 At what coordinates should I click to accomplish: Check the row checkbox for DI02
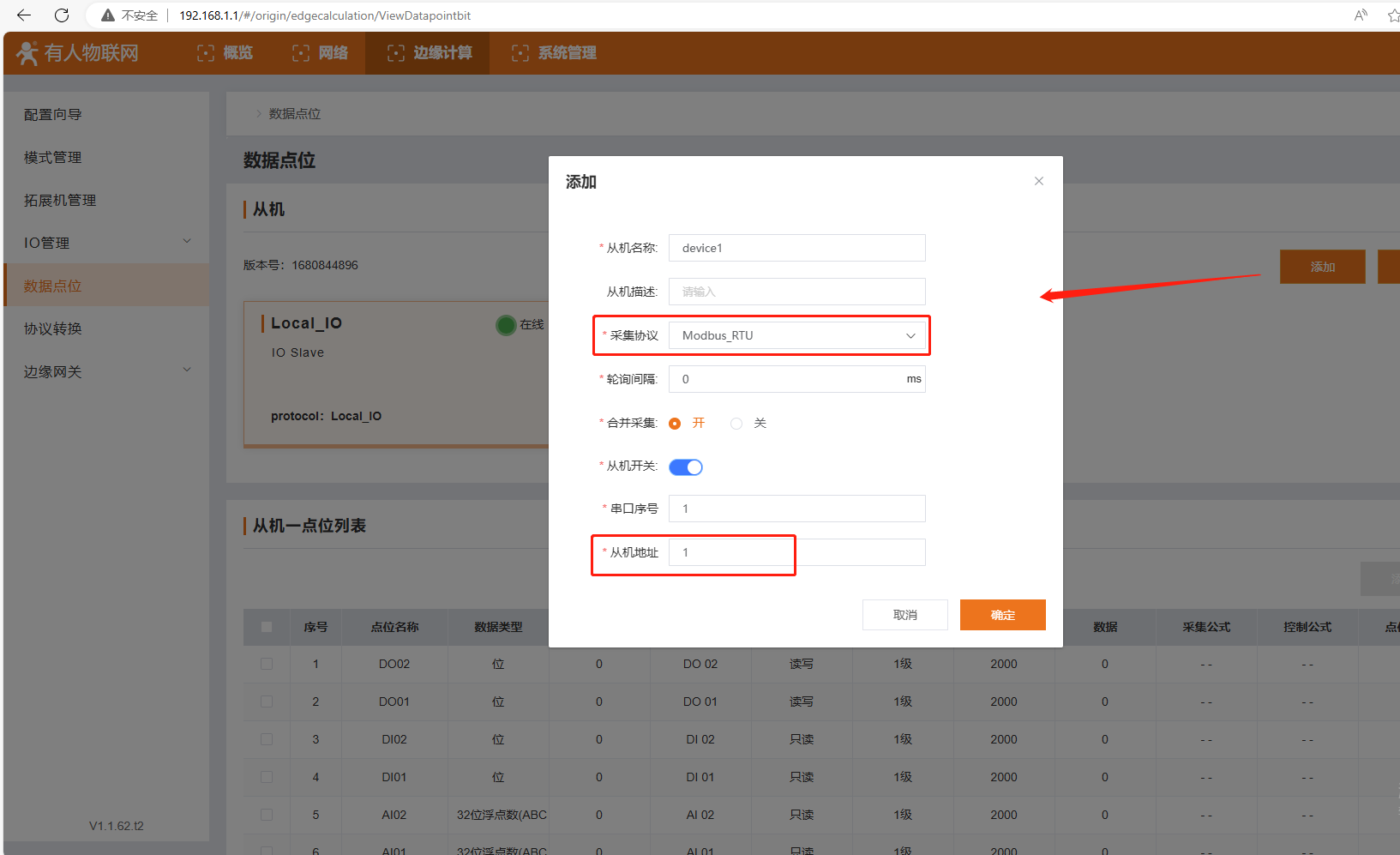click(x=267, y=739)
